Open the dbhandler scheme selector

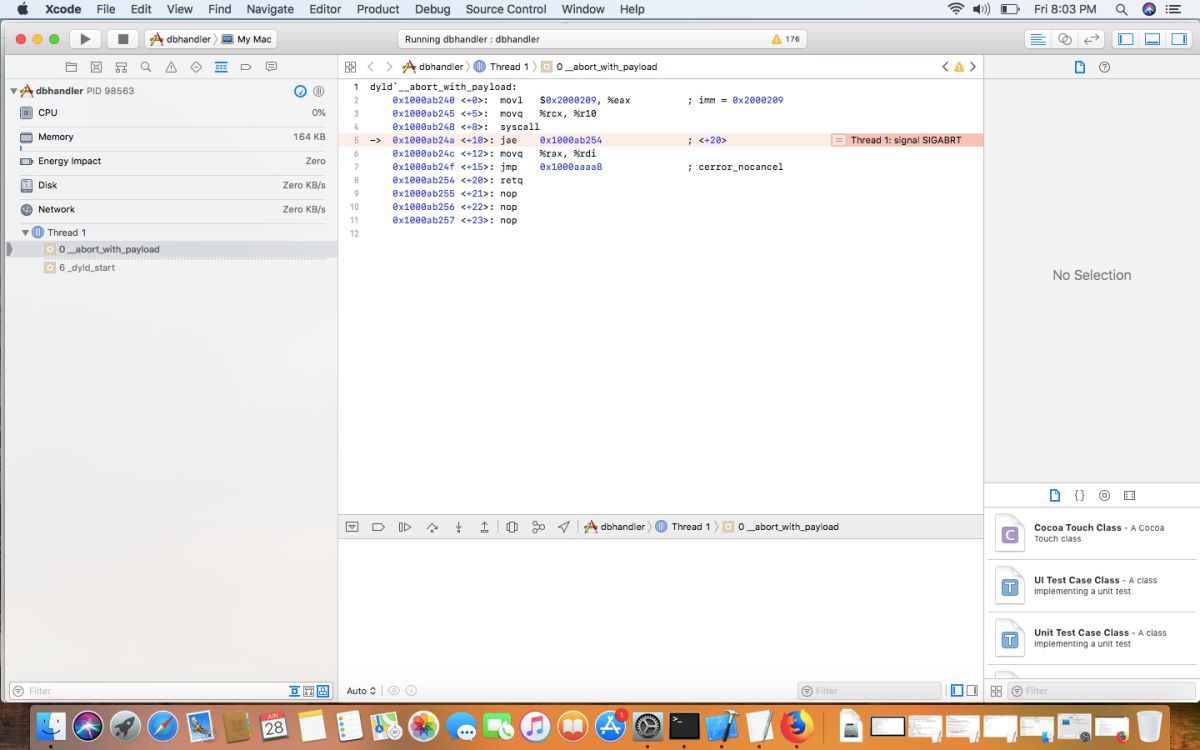pyautogui.click(x=180, y=39)
